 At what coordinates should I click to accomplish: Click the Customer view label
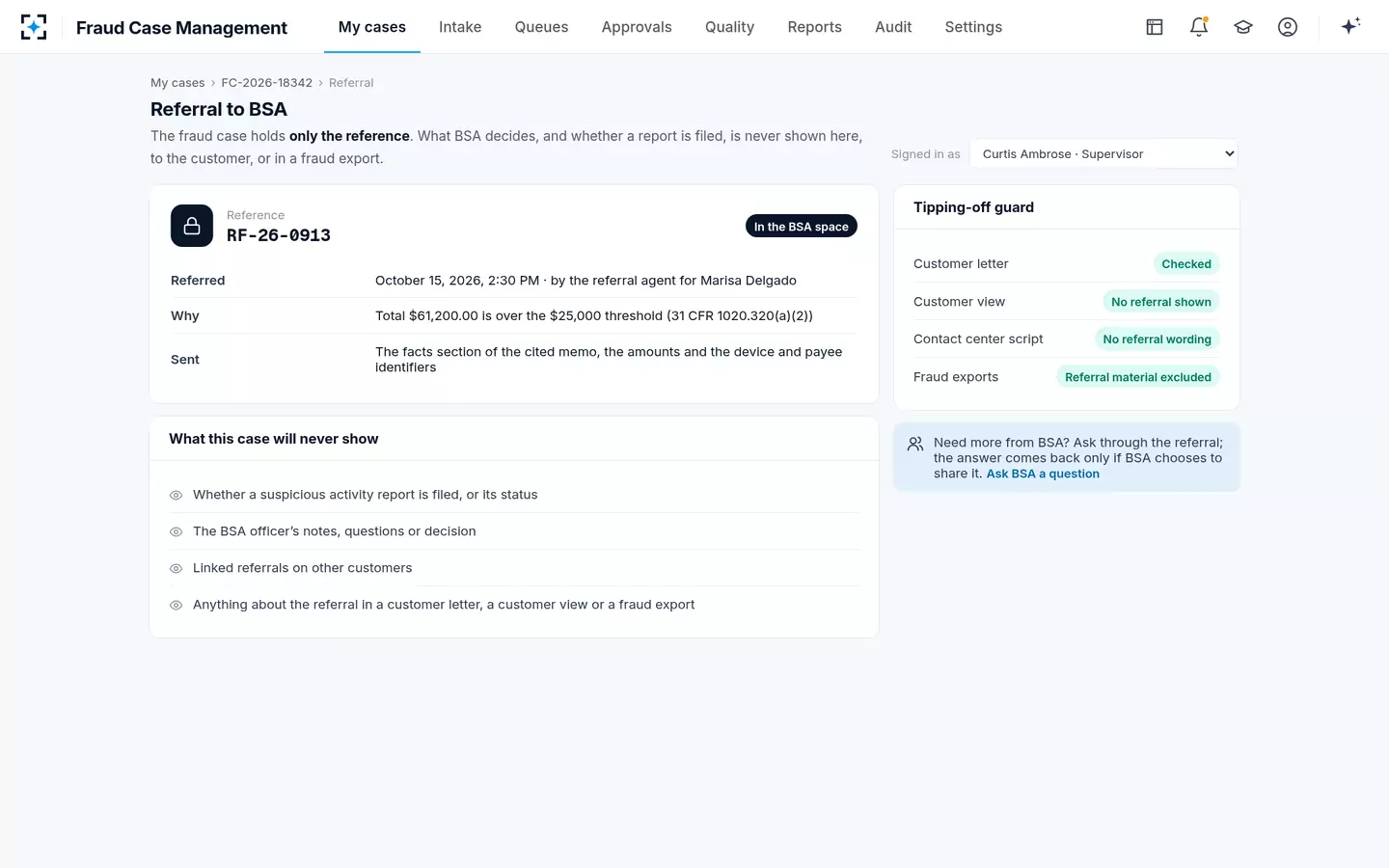pyautogui.click(x=959, y=302)
